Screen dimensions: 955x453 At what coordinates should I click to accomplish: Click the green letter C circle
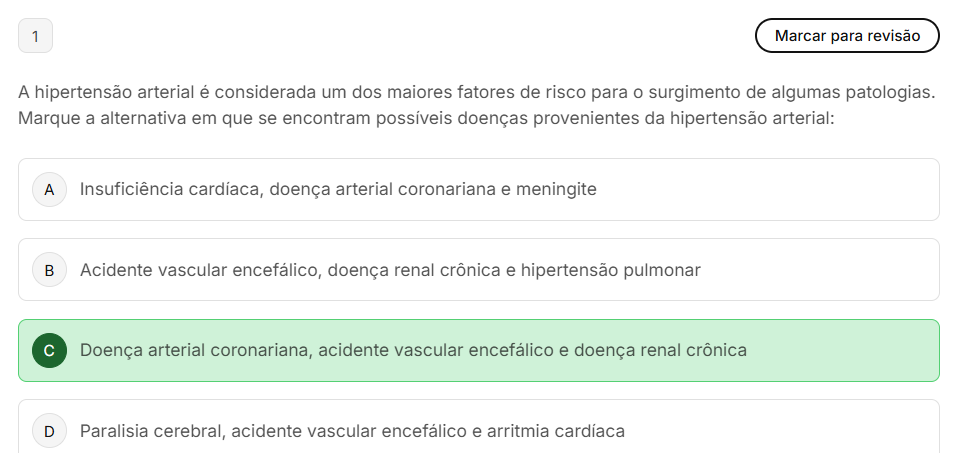pos(49,350)
